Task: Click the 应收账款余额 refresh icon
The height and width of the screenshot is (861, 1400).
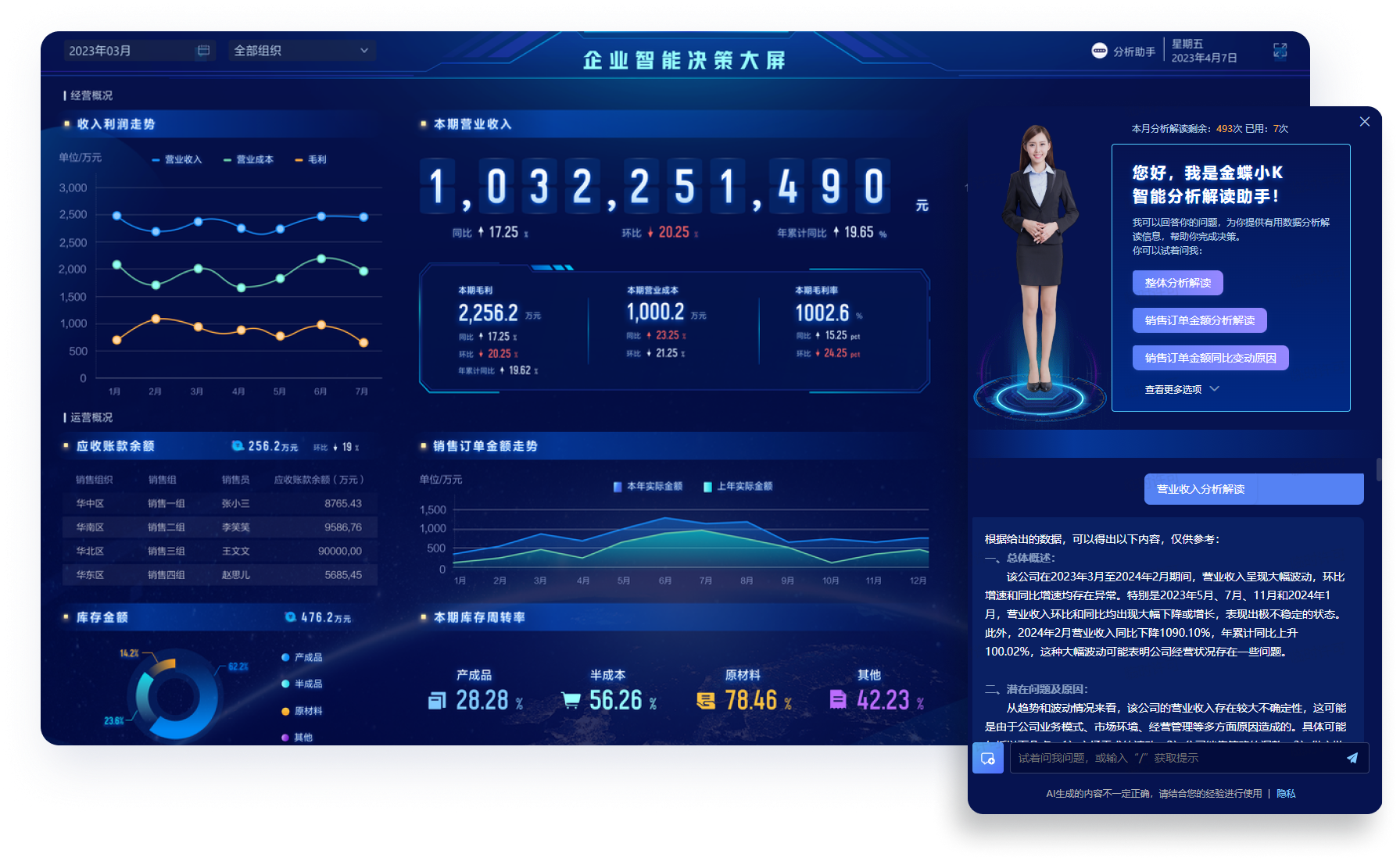Action: click(x=237, y=446)
